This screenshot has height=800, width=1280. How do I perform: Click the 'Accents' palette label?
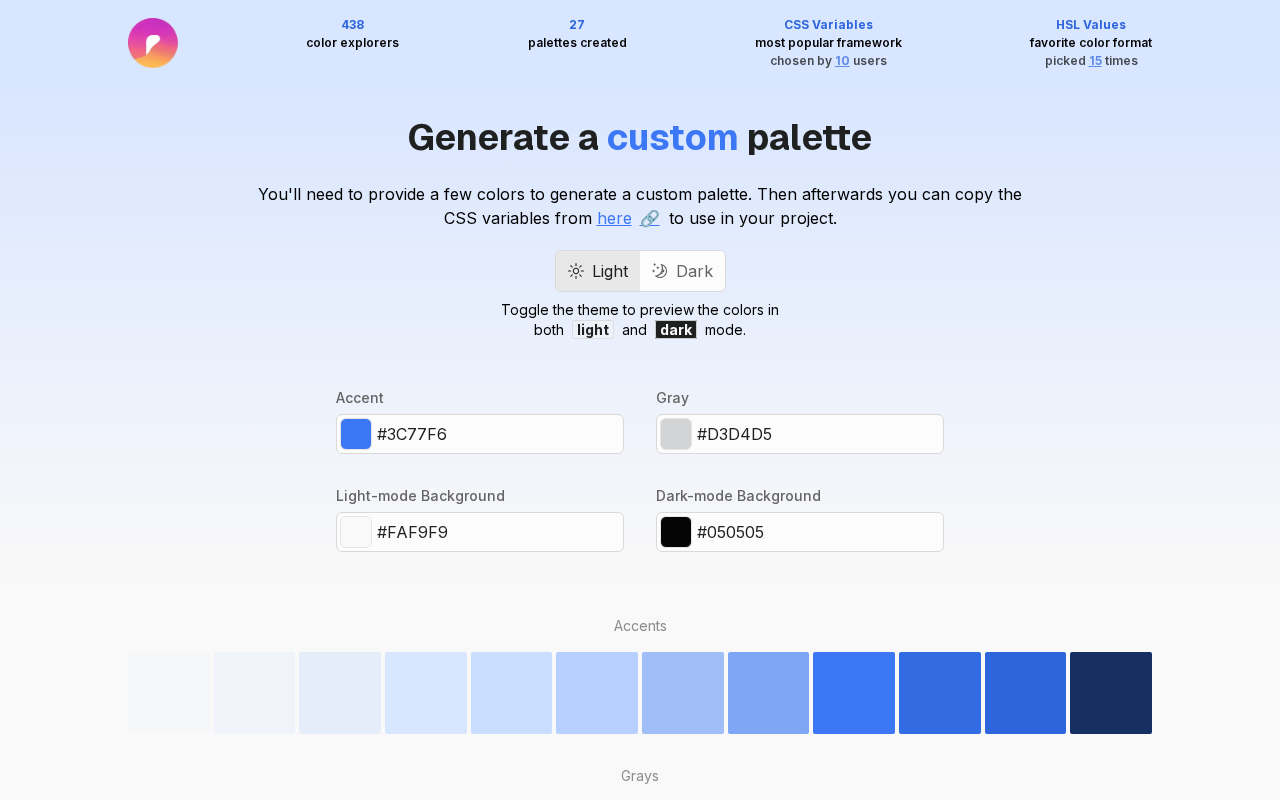(x=640, y=626)
